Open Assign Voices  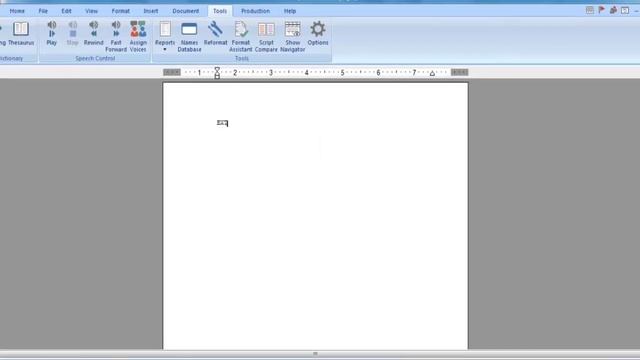click(x=138, y=37)
